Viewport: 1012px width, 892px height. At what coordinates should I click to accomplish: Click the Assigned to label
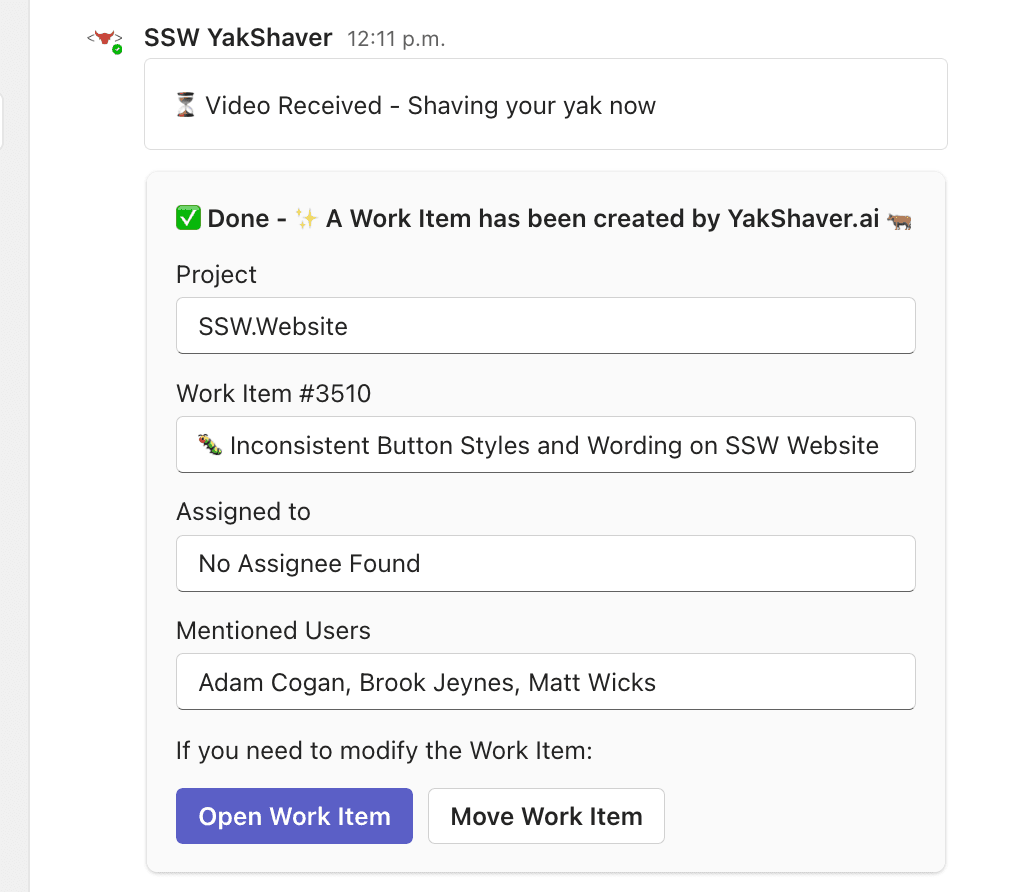pos(243,512)
